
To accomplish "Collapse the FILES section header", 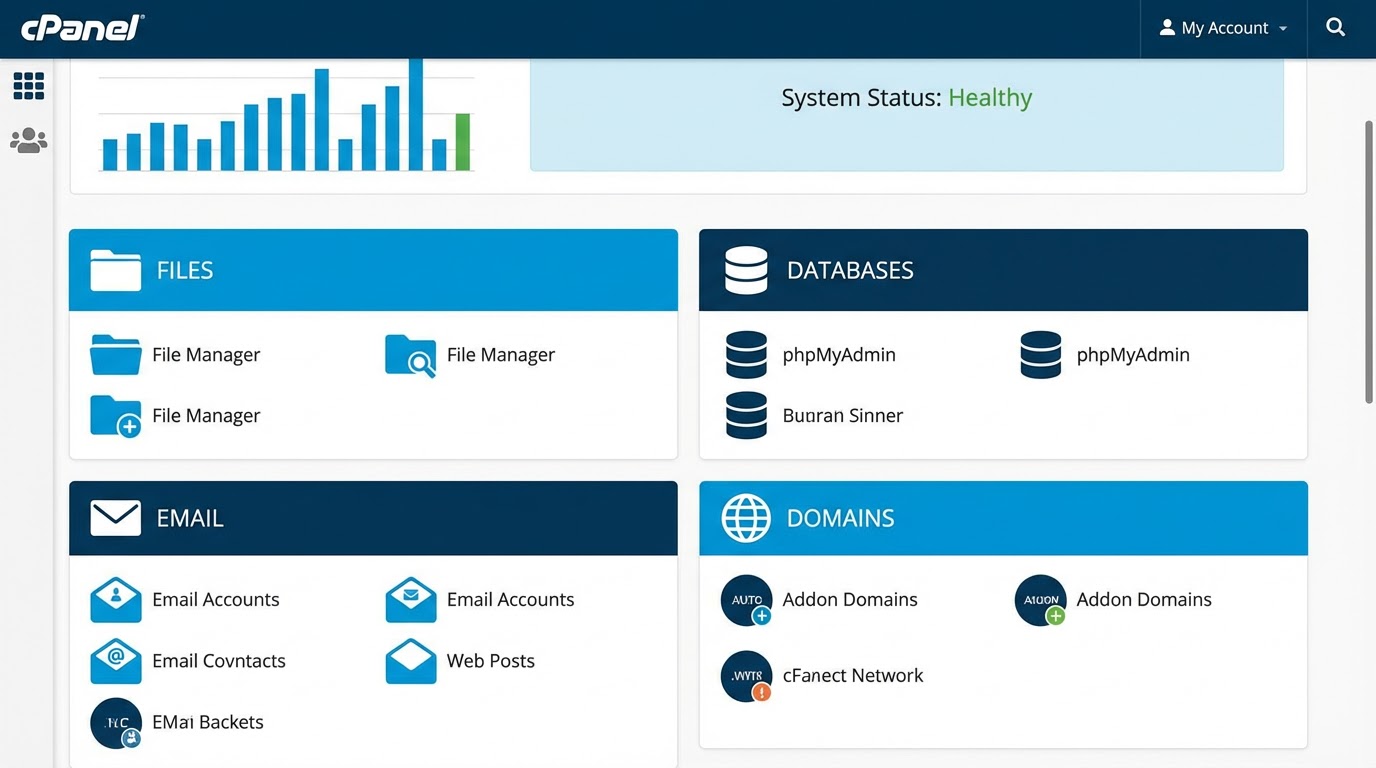I will click(373, 270).
